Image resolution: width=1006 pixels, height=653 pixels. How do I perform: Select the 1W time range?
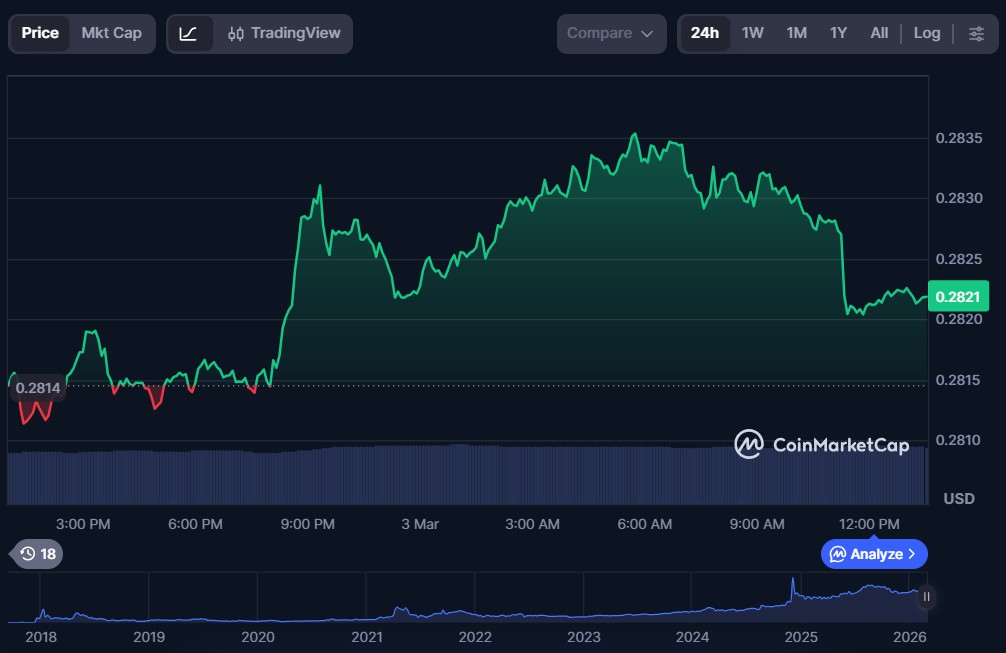point(753,33)
